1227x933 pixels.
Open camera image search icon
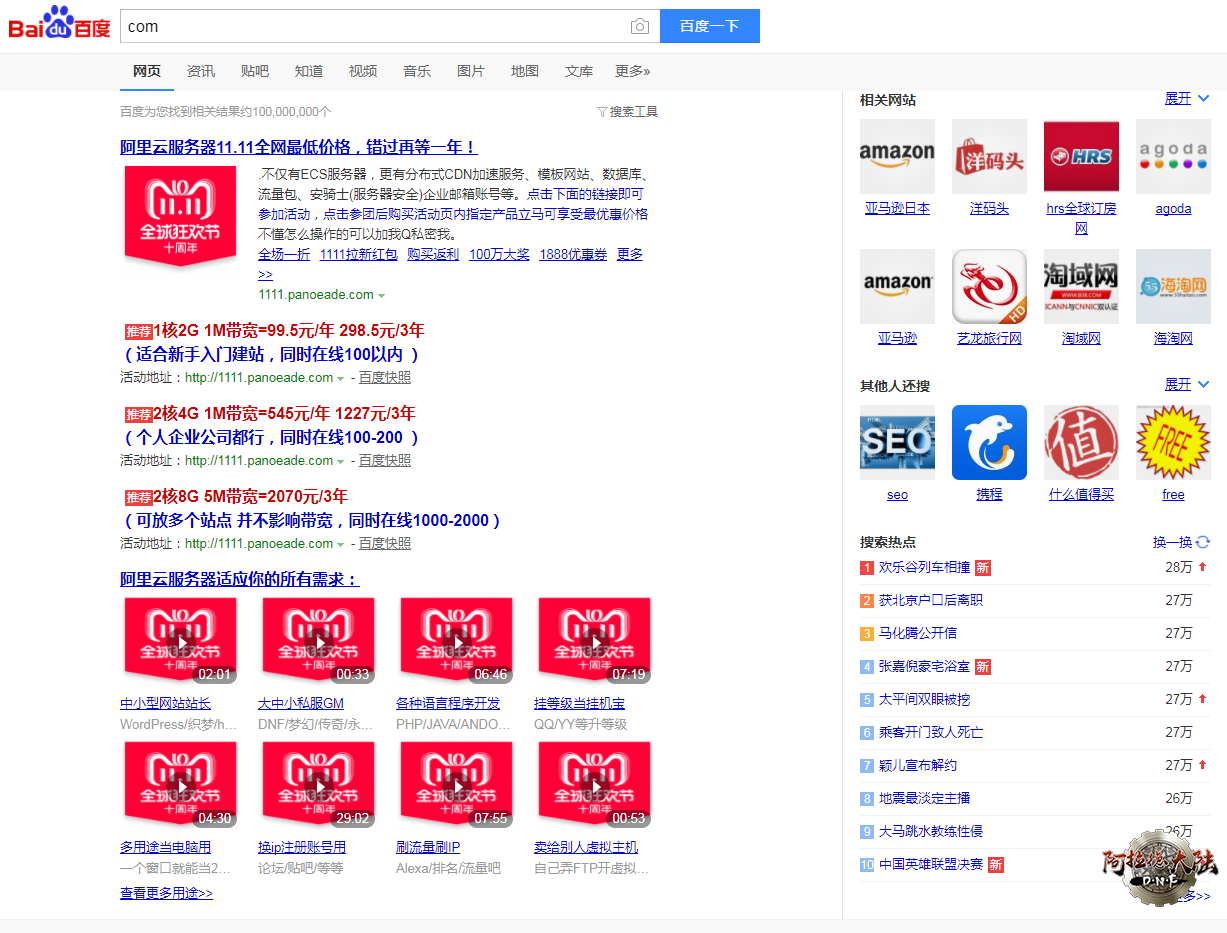(x=640, y=27)
